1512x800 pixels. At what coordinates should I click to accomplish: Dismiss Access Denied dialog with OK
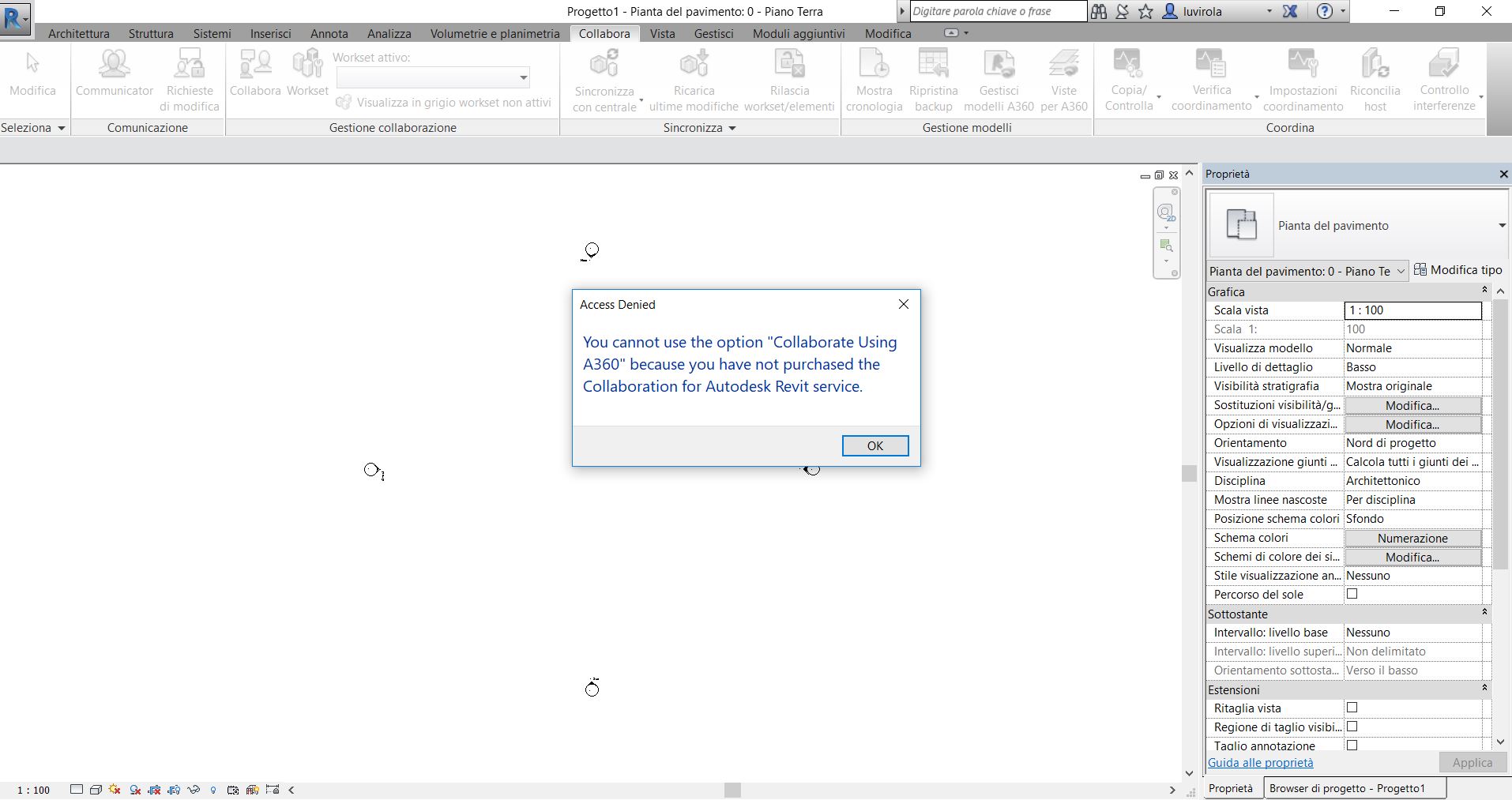[x=875, y=445]
